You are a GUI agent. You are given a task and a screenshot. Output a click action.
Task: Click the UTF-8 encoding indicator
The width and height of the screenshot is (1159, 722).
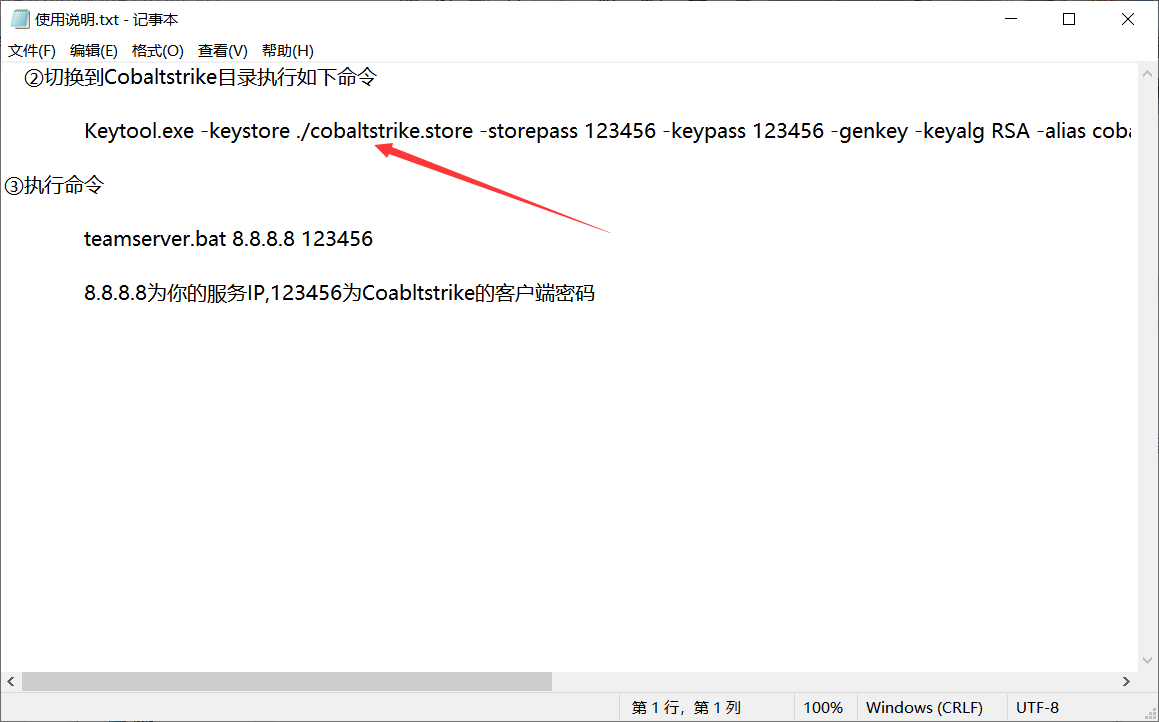click(x=1038, y=707)
